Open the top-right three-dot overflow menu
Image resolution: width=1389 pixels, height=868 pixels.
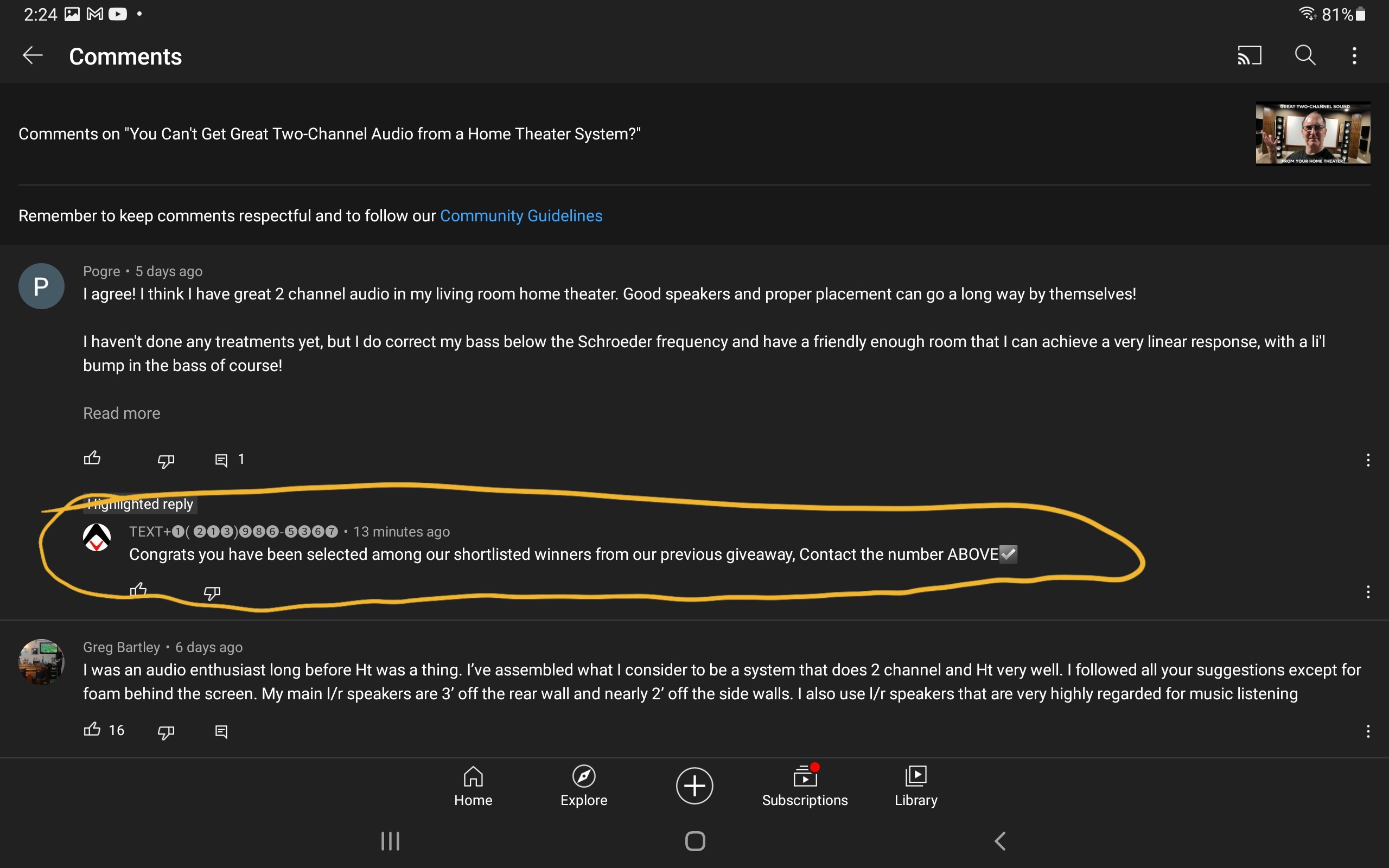click(1354, 56)
